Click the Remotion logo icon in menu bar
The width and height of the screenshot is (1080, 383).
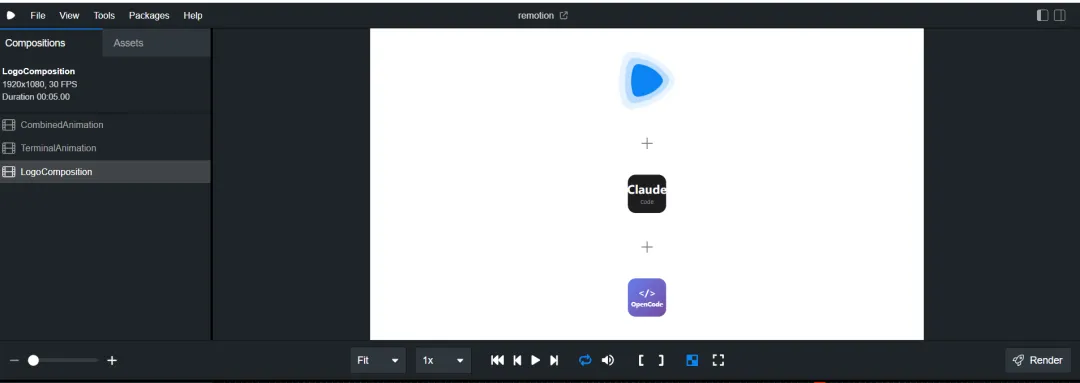pos(11,15)
